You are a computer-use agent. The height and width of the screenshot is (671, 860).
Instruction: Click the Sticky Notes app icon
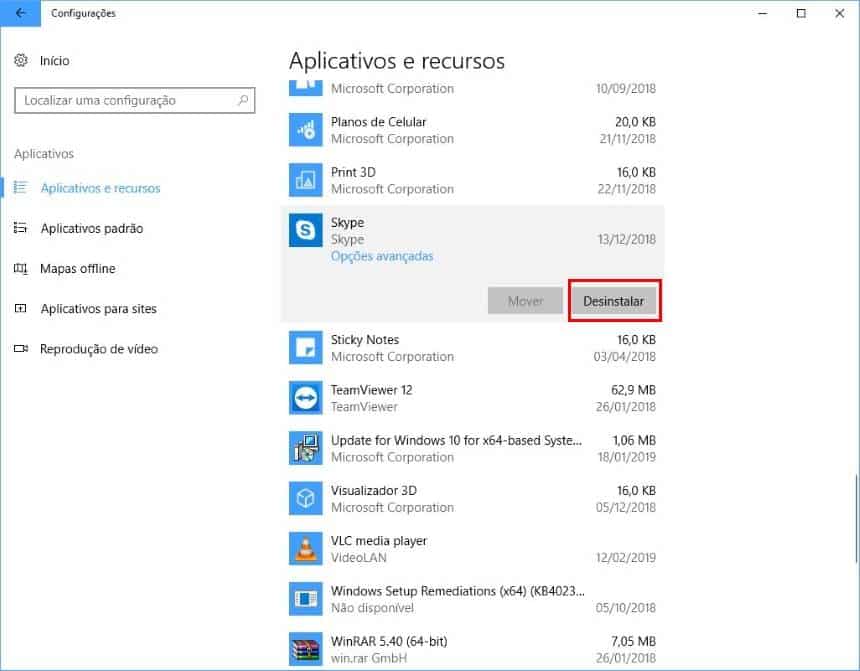click(x=305, y=347)
